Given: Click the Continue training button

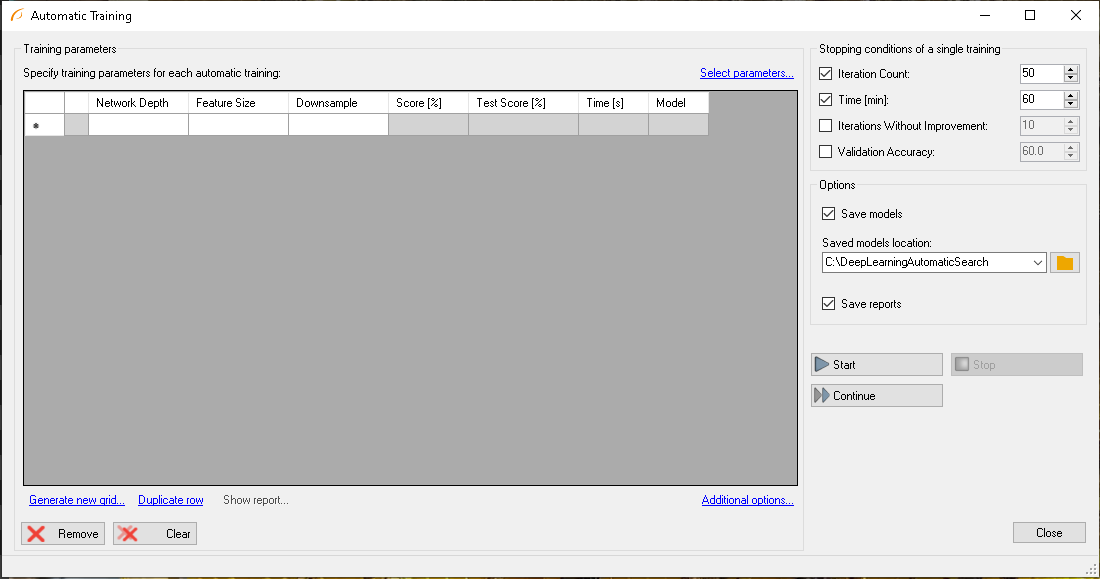Looking at the screenshot, I should pos(876,396).
